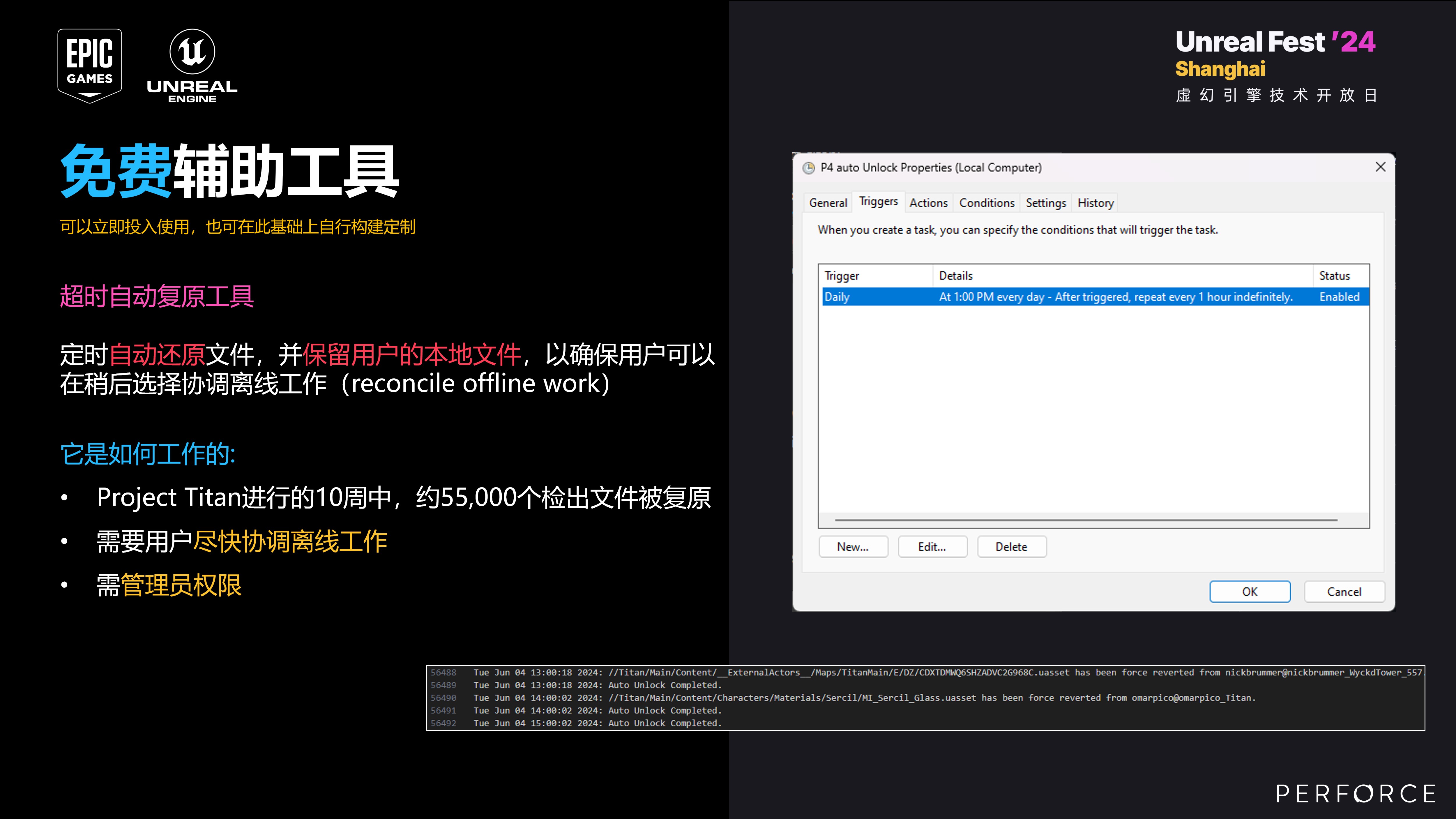Click the pink heading 超时自动复原工具
This screenshot has width=1456, height=819.
pyautogui.click(x=157, y=296)
